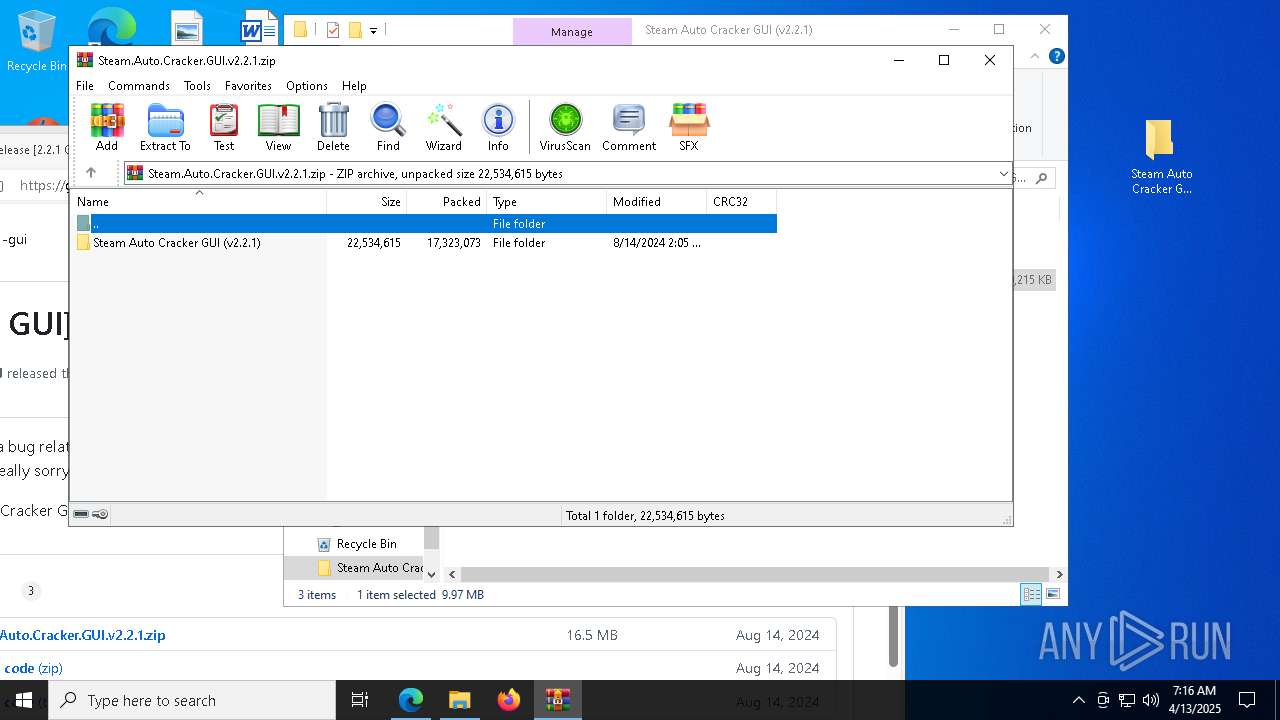This screenshot has width=1280, height=720.
Task: Open Explorer help question mark icon
Action: 1056,56
